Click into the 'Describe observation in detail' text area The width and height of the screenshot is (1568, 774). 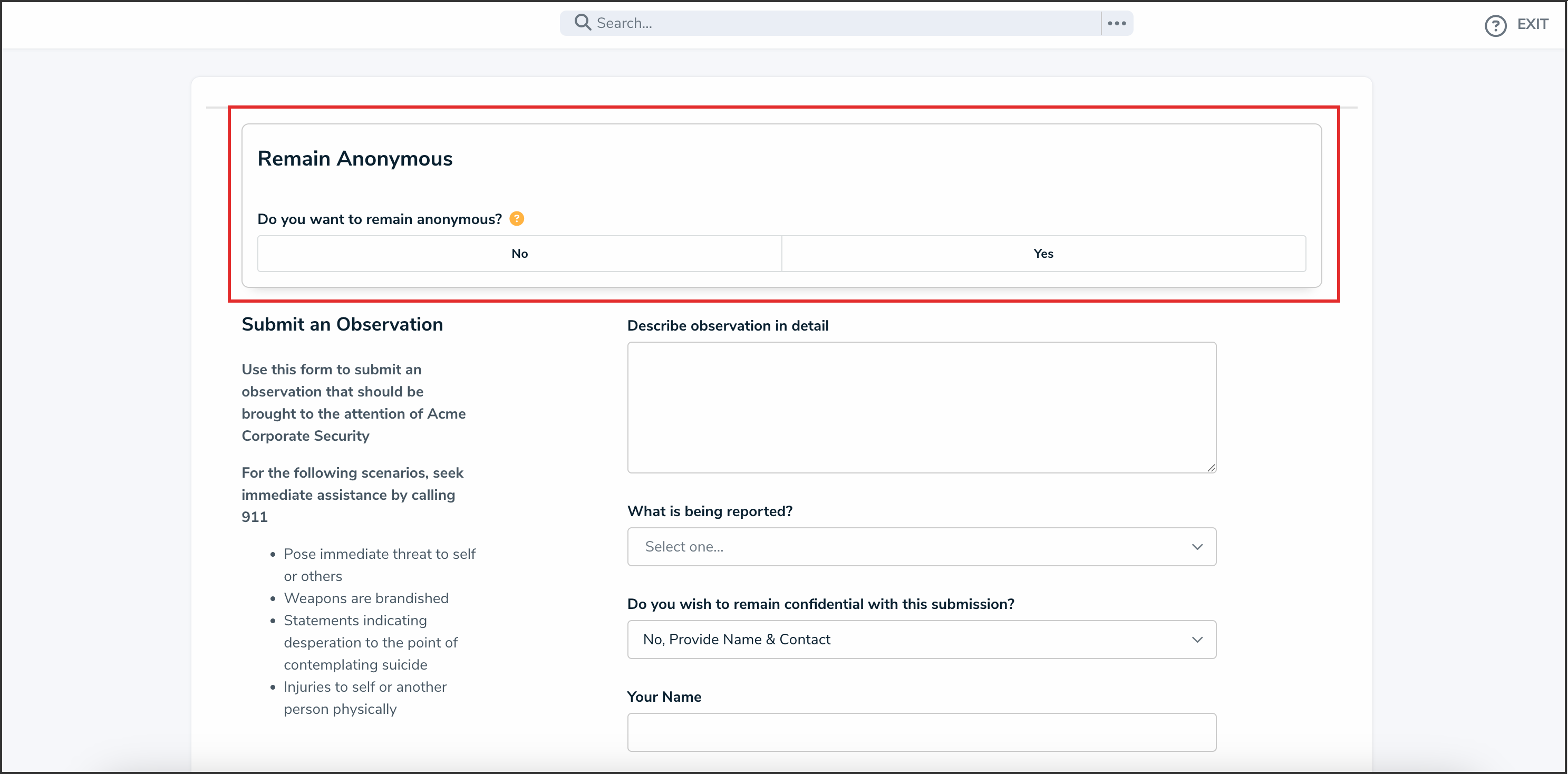click(x=921, y=407)
